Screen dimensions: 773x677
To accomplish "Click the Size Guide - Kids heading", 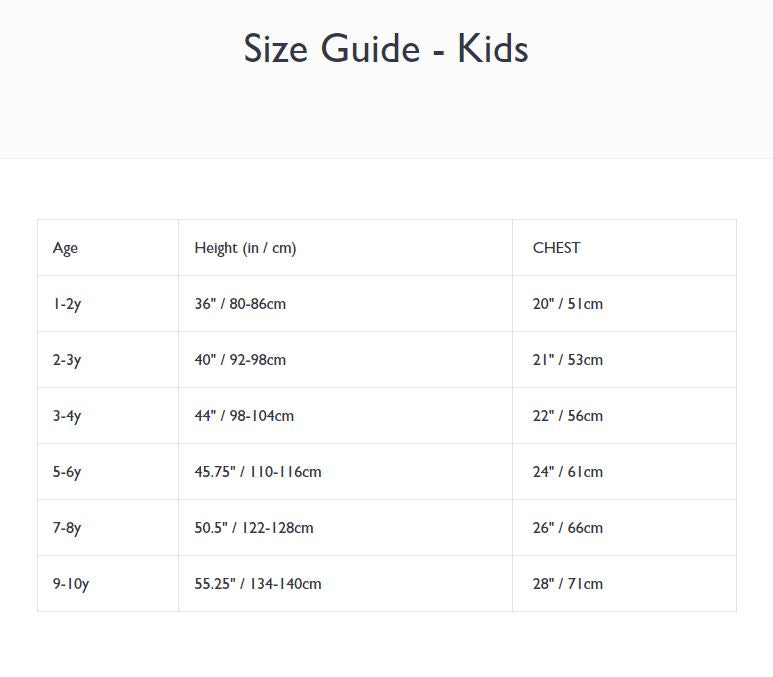I will 386,49.
